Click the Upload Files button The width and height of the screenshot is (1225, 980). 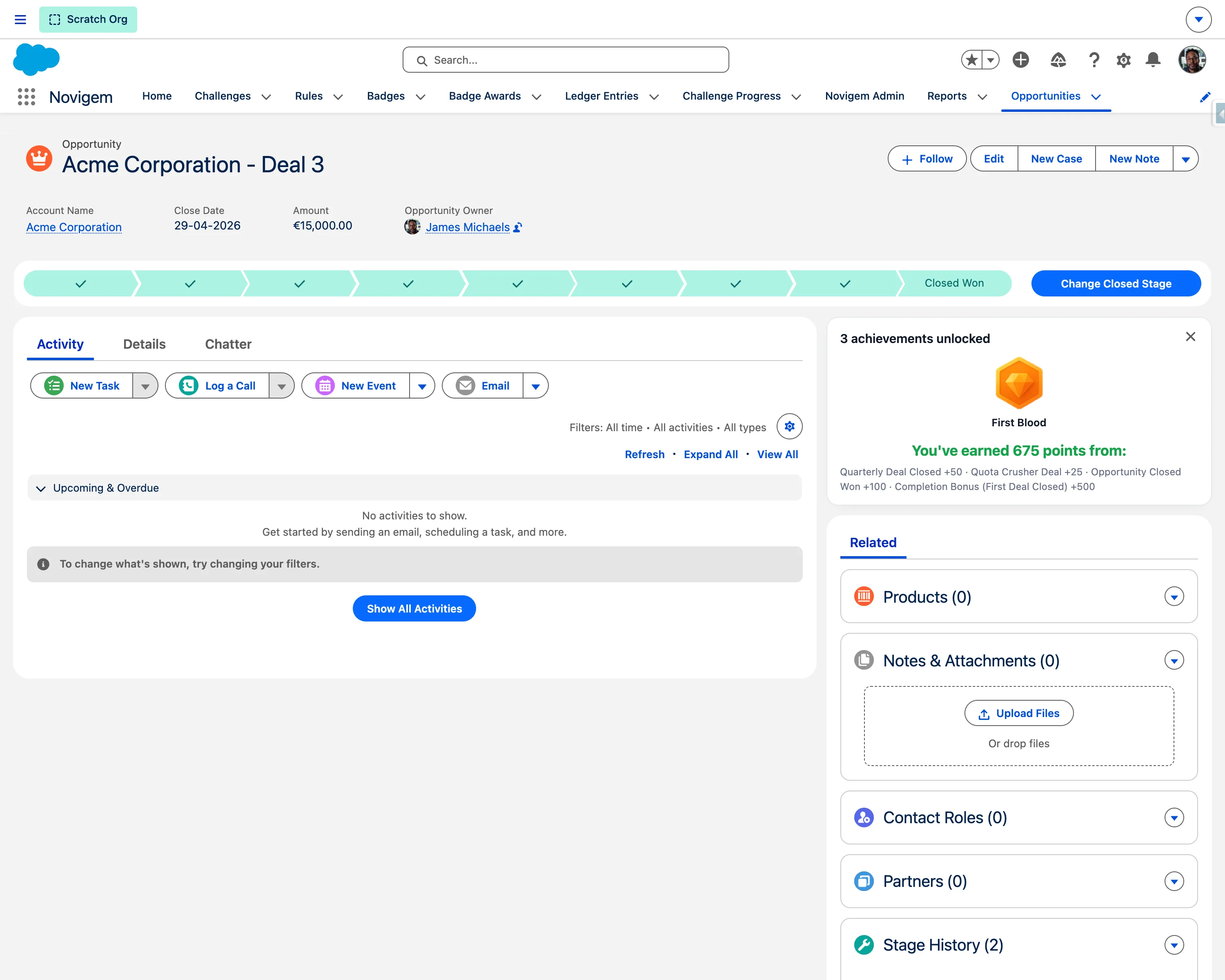tap(1019, 713)
